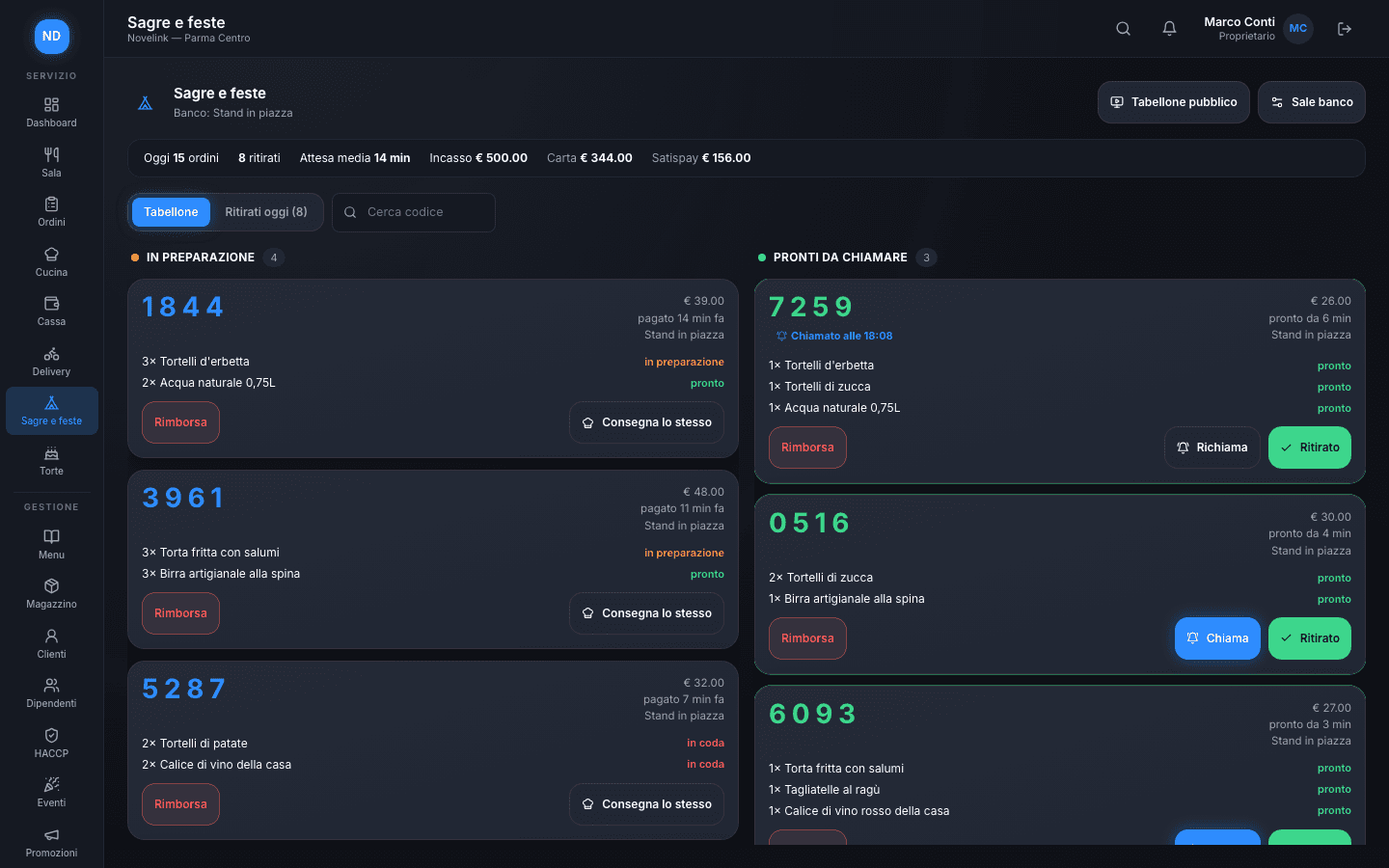Click the Chiamato alle 18:08 label

tap(835, 336)
